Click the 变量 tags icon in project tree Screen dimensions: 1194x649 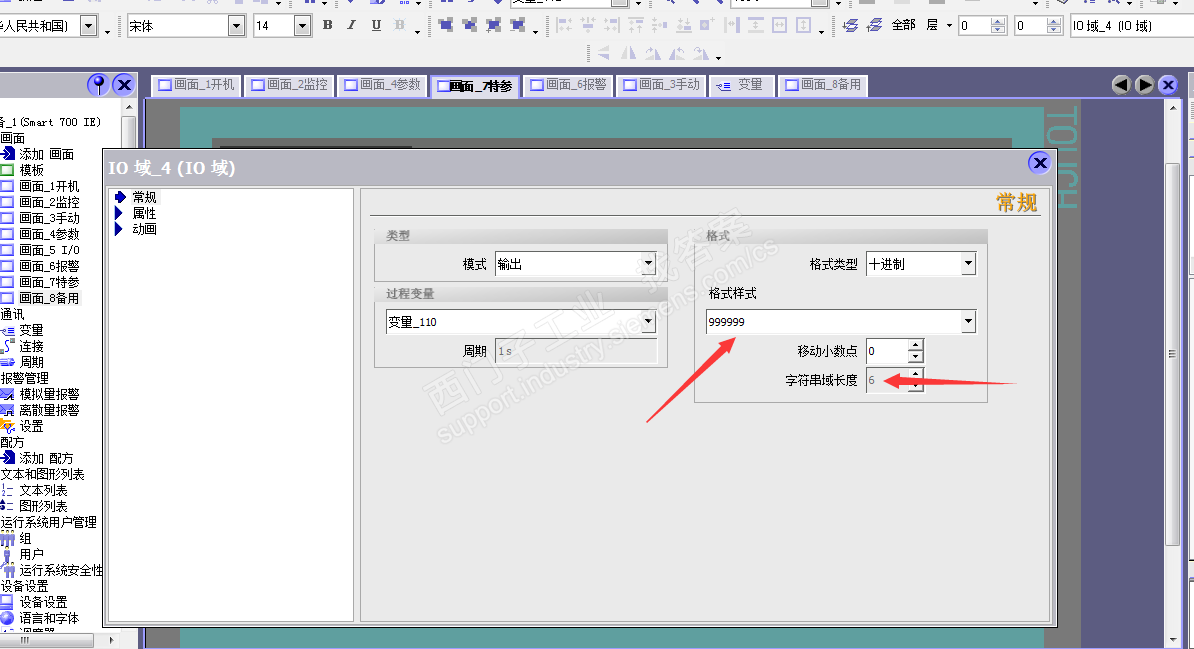[x=8, y=331]
